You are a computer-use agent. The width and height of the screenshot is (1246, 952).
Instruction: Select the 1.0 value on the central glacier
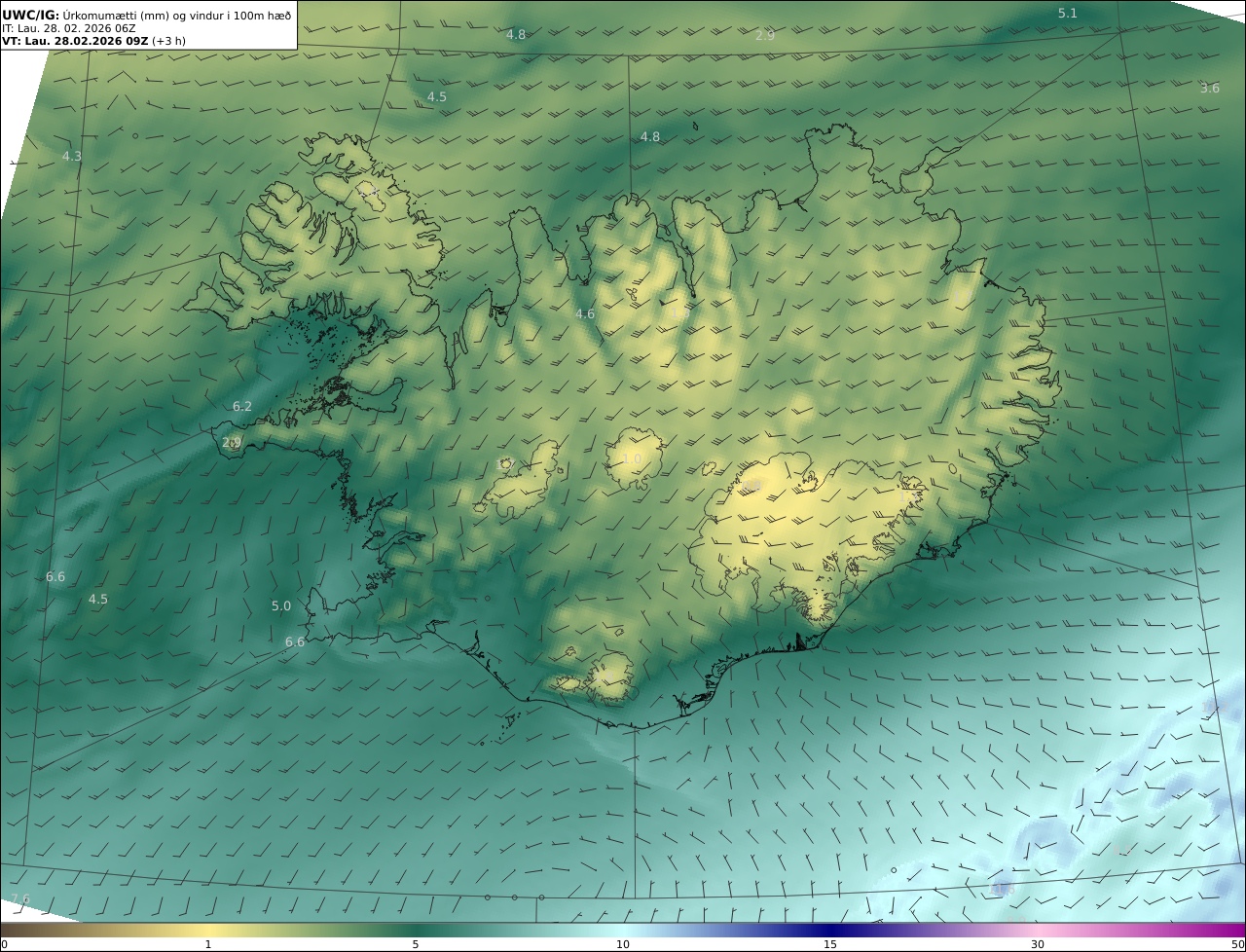tap(632, 458)
